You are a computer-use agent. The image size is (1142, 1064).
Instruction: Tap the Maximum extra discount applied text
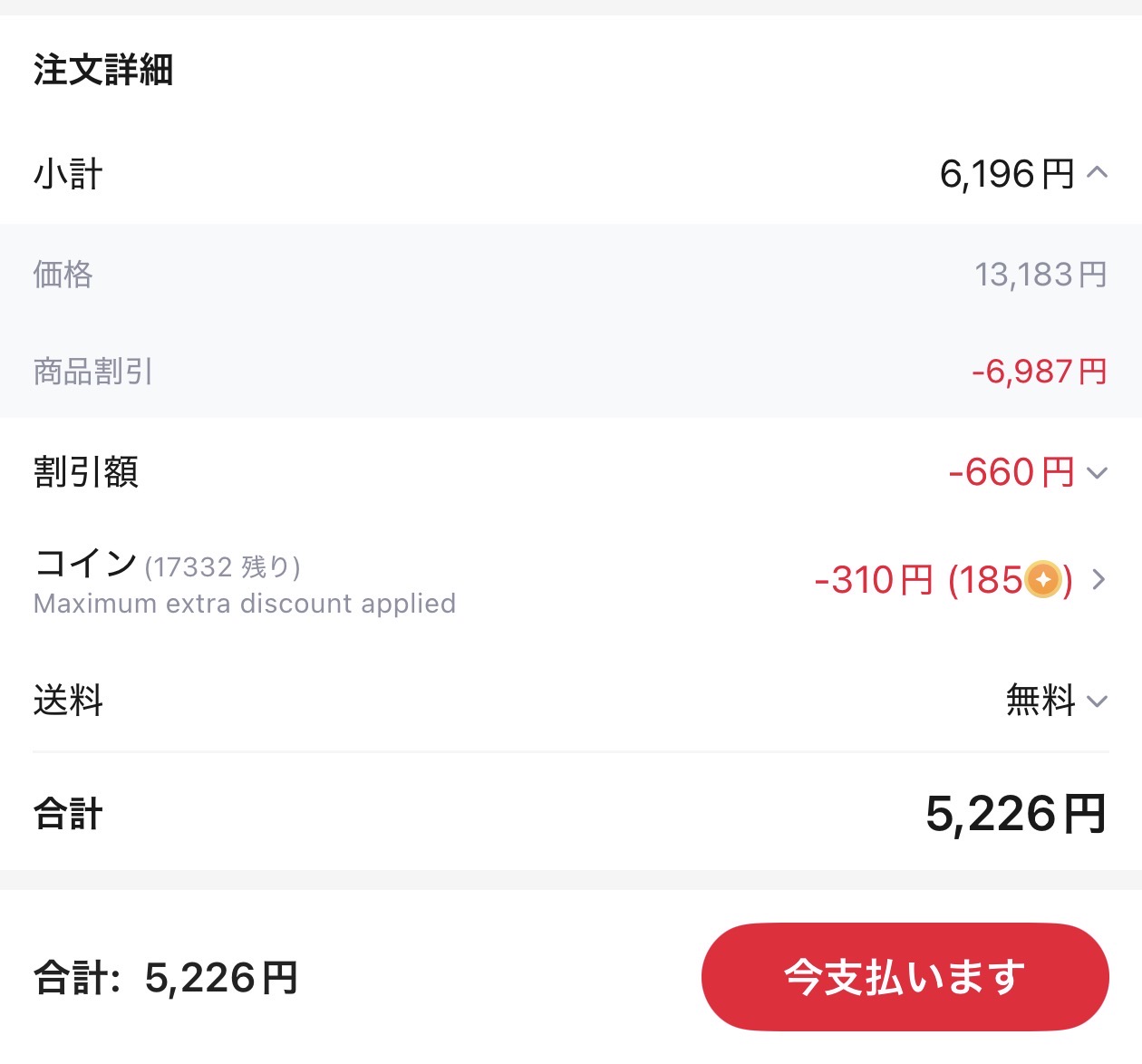point(245,604)
